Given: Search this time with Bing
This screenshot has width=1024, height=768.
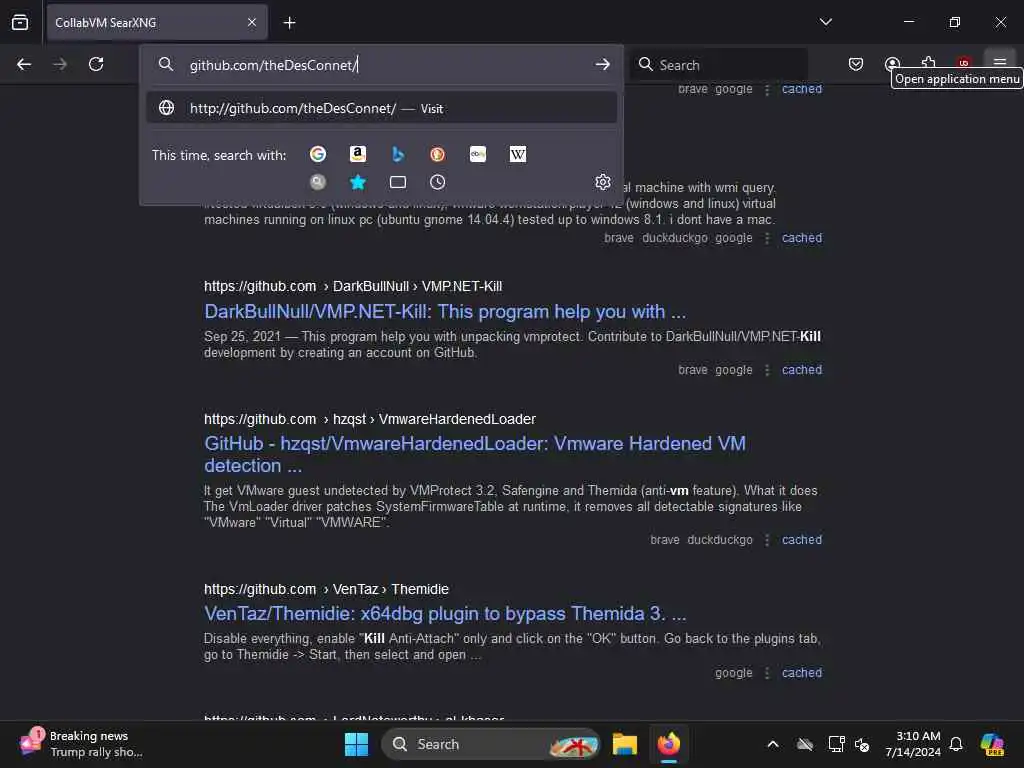Looking at the screenshot, I should 398,154.
